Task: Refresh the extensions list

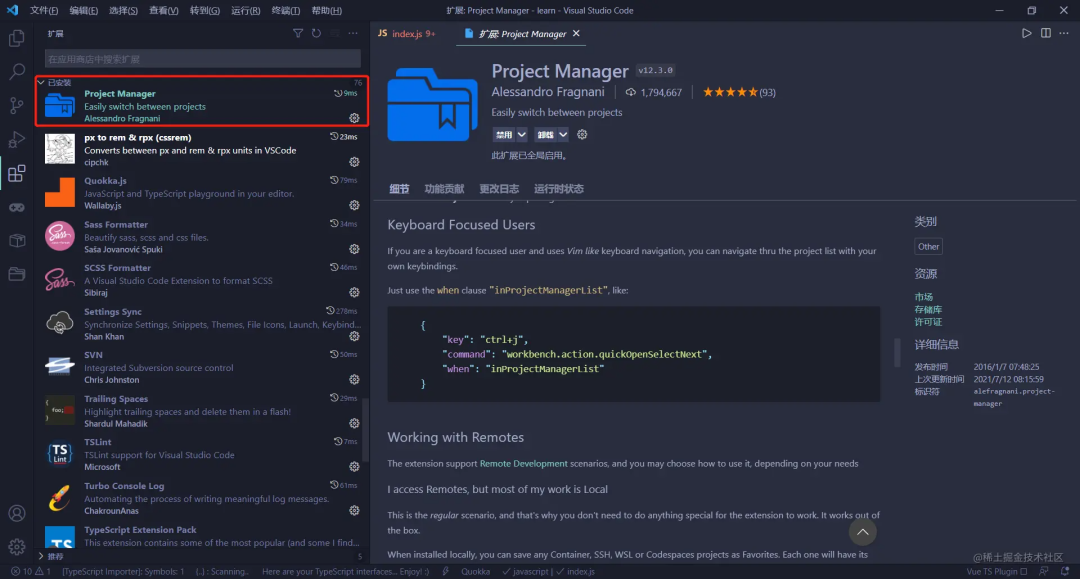Action: (316, 33)
